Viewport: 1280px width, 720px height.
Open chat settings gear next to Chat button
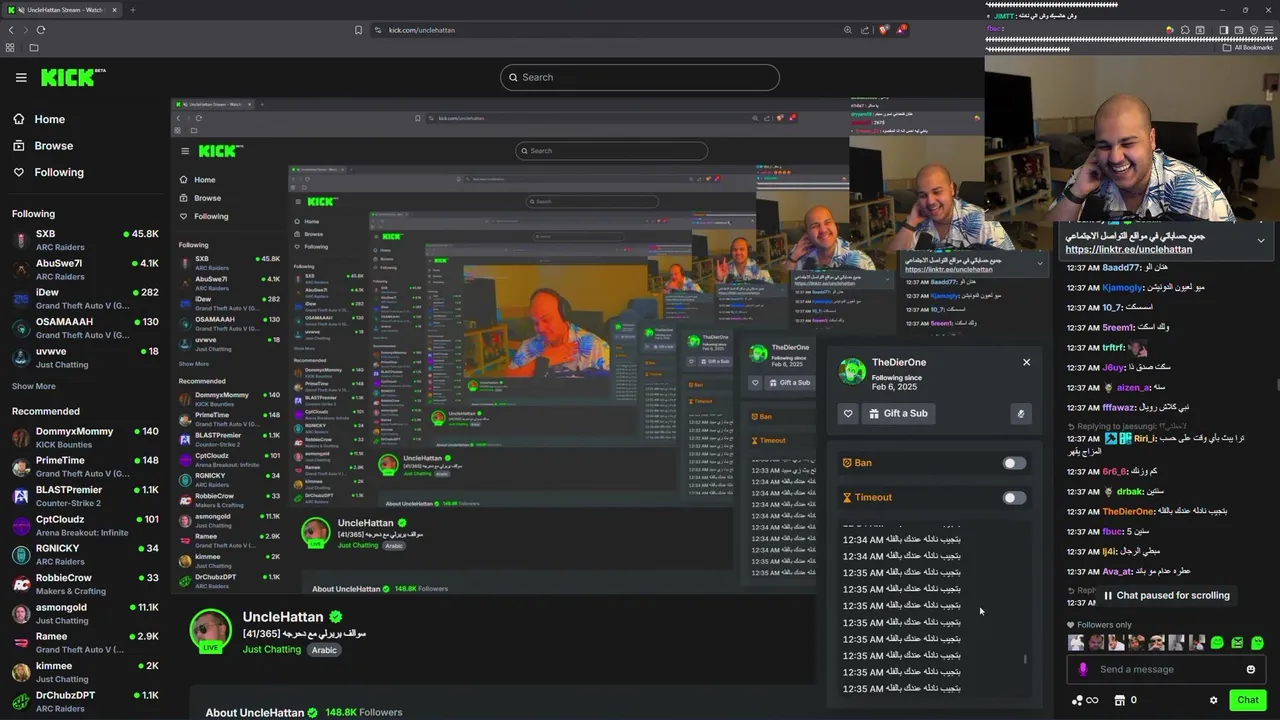point(1213,700)
